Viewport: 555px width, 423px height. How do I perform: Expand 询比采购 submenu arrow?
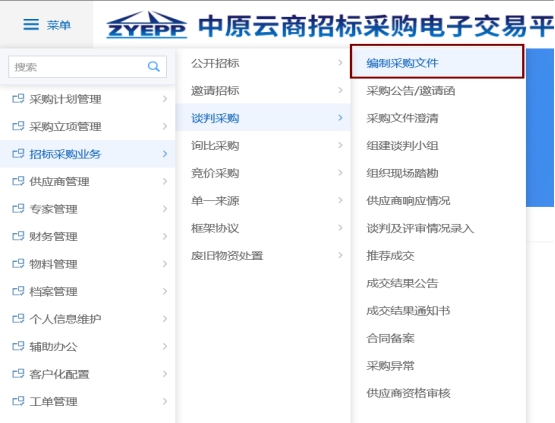340,145
